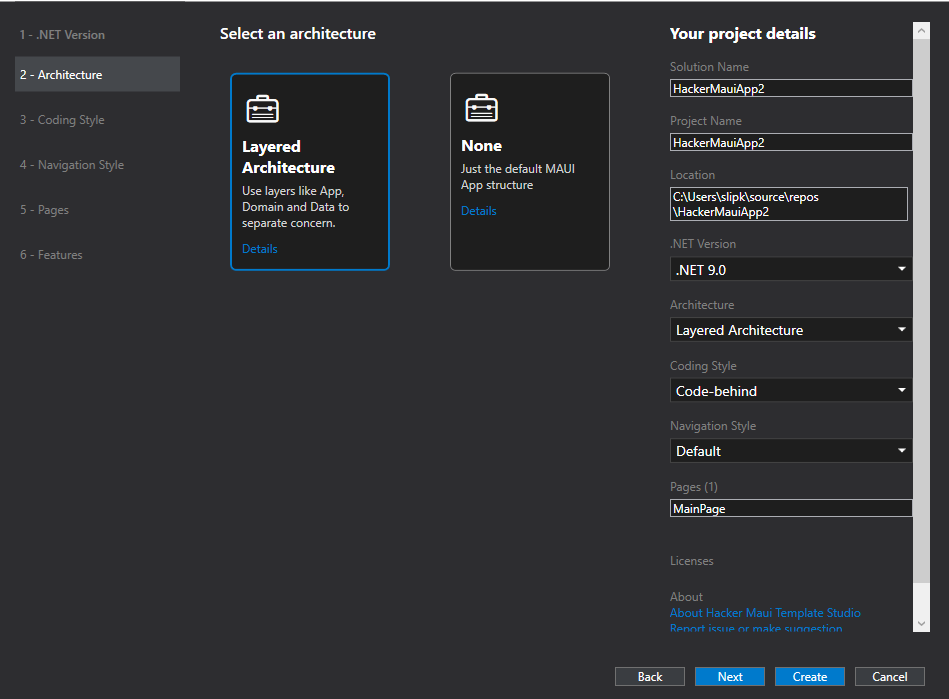Screen dimensions: 949x699
Task: Switch to step 6 - Features
Action: click(x=52, y=255)
